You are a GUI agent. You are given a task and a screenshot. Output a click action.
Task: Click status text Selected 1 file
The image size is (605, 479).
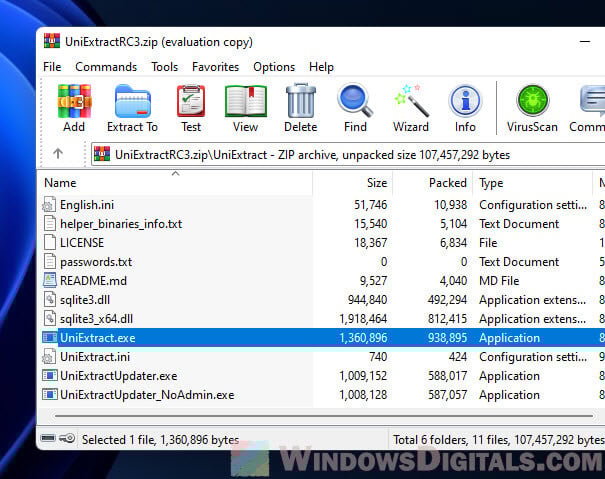(x=160, y=440)
